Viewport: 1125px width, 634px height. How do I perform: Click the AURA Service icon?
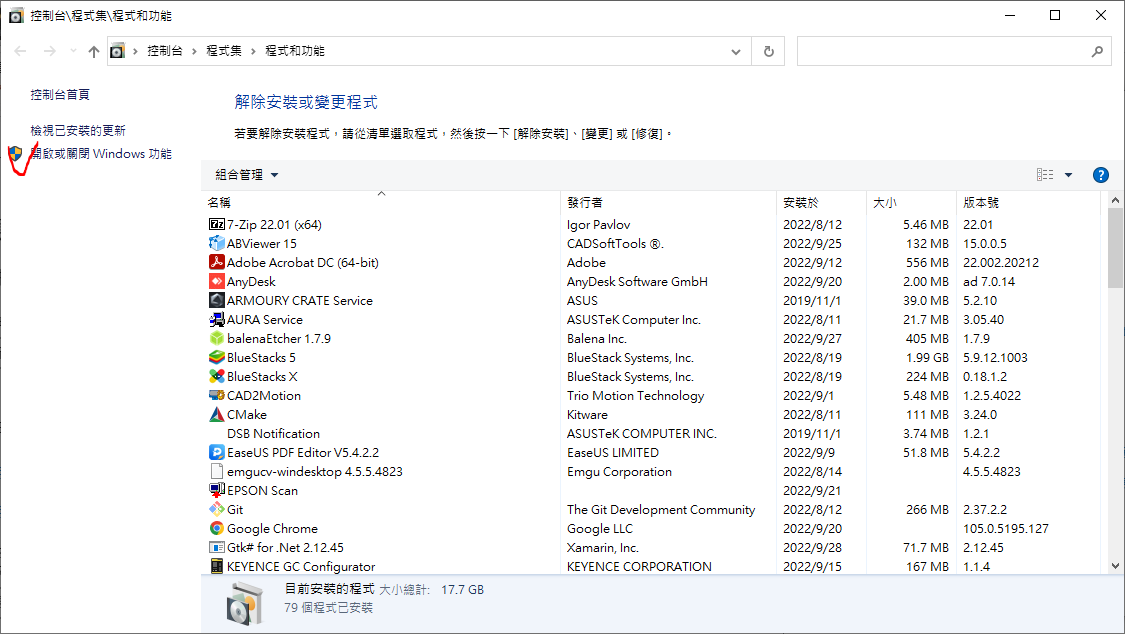217,319
